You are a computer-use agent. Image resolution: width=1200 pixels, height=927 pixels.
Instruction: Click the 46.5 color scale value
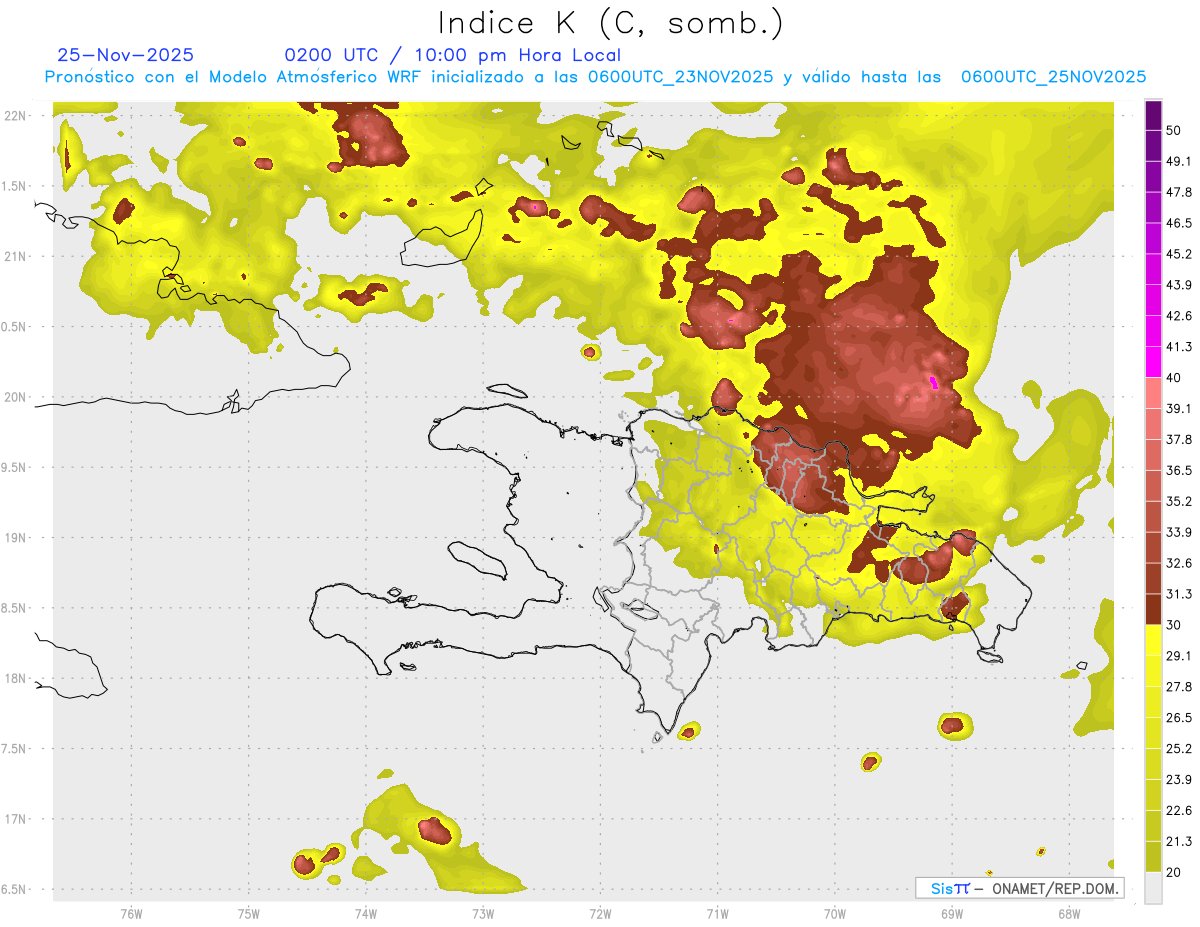click(x=1179, y=223)
